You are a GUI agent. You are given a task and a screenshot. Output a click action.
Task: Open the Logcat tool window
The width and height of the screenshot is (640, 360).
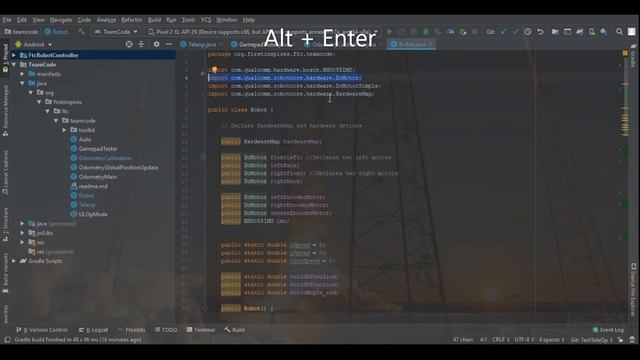93,330
